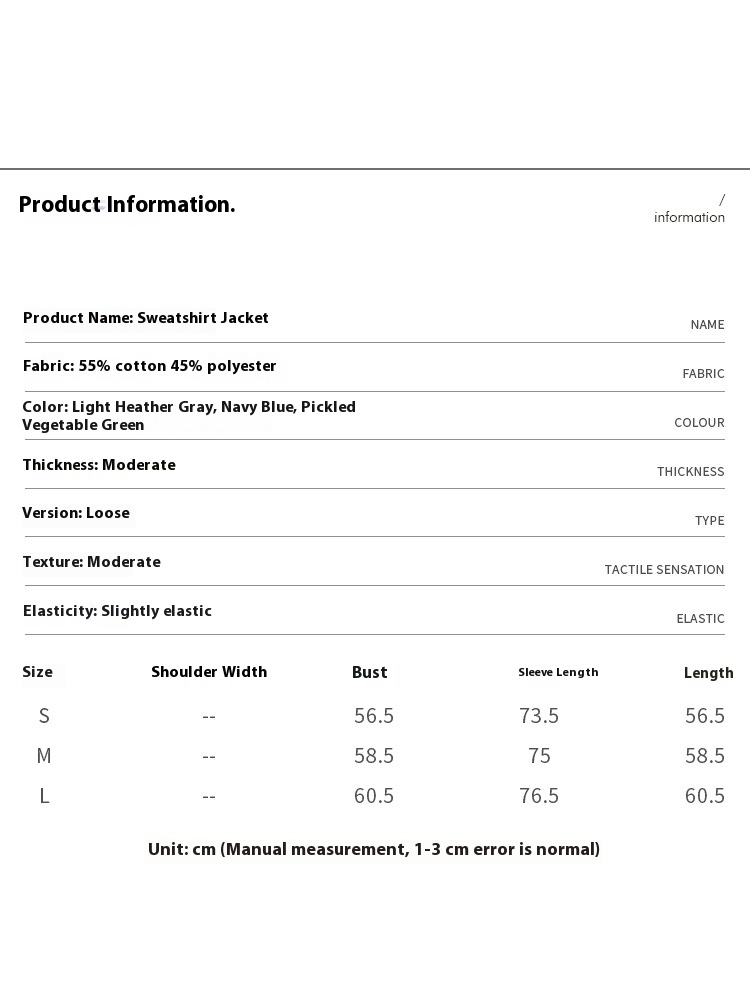The height and width of the screenshot is (982, 750).
Task: Click the small "information" label at top right
Action: [689, 217]
